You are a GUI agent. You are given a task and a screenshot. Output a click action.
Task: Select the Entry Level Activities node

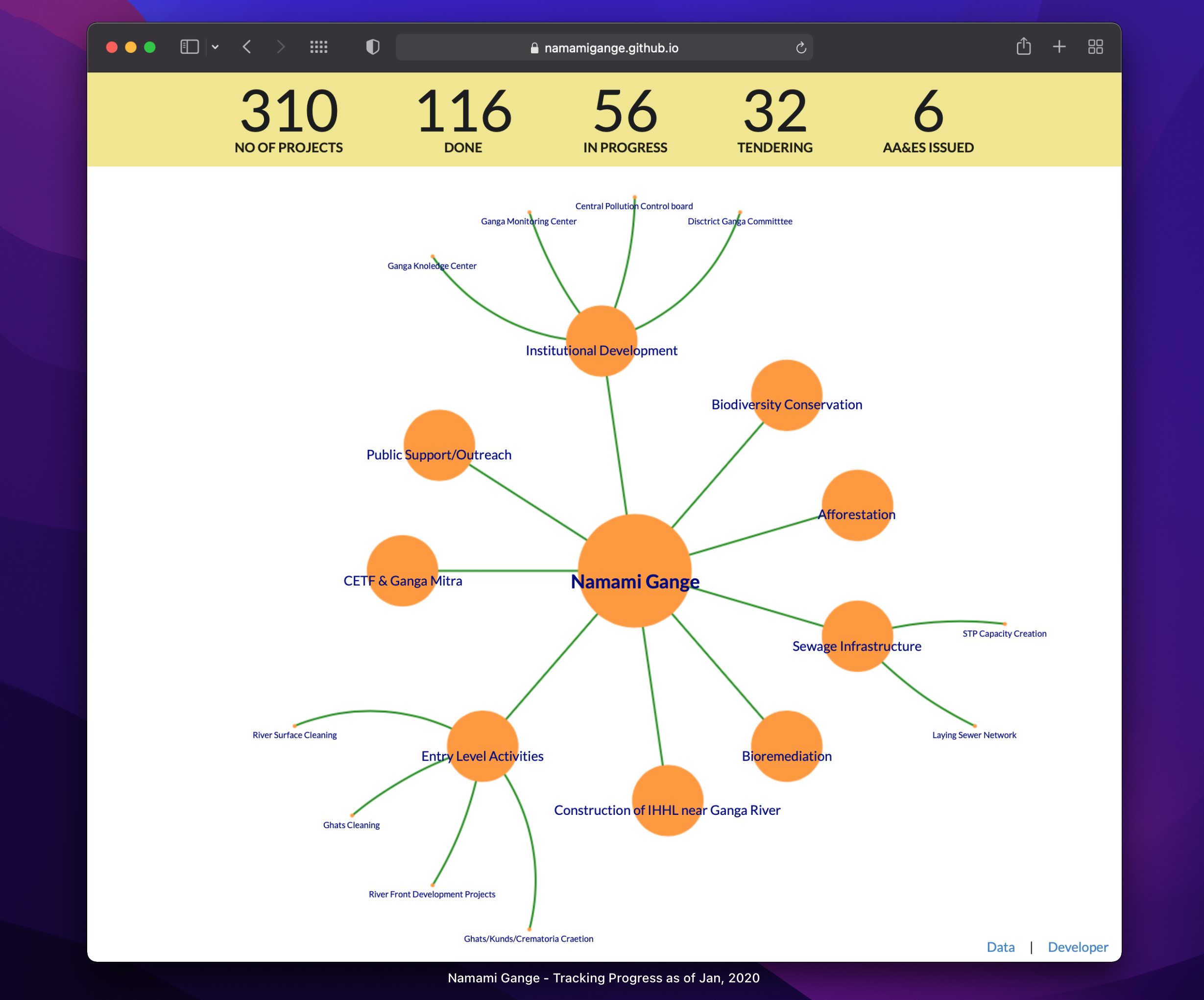point(482,746)
